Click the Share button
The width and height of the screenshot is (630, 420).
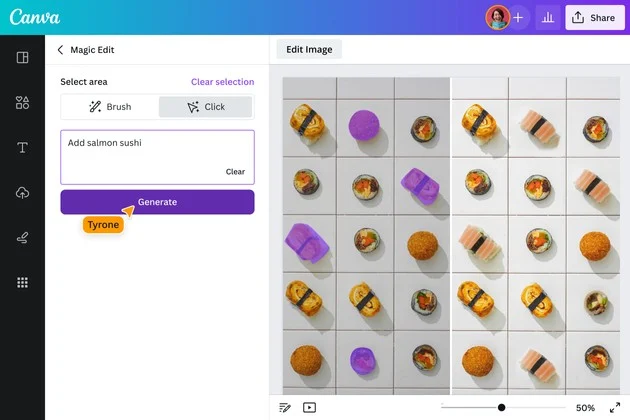tap(595, 18)
